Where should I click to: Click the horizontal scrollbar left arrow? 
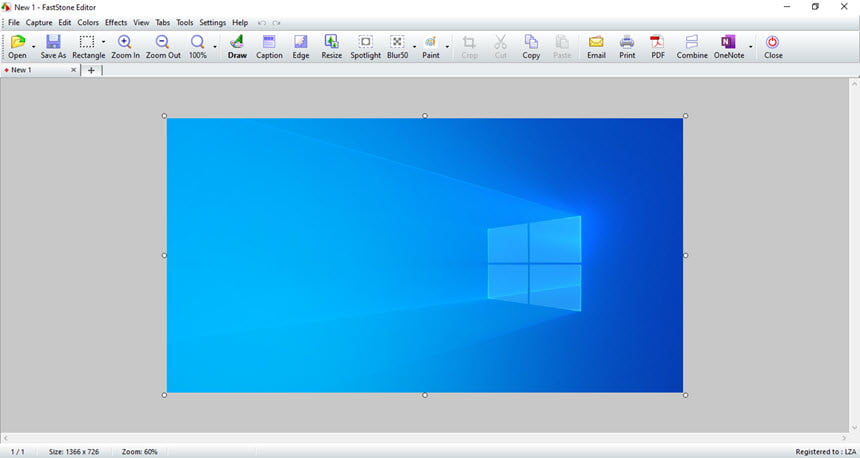tap(5, 438)
